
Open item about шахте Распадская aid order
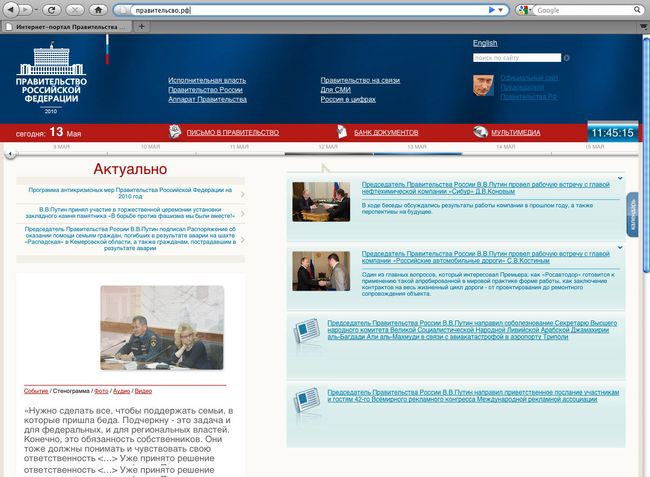[130, 239]
